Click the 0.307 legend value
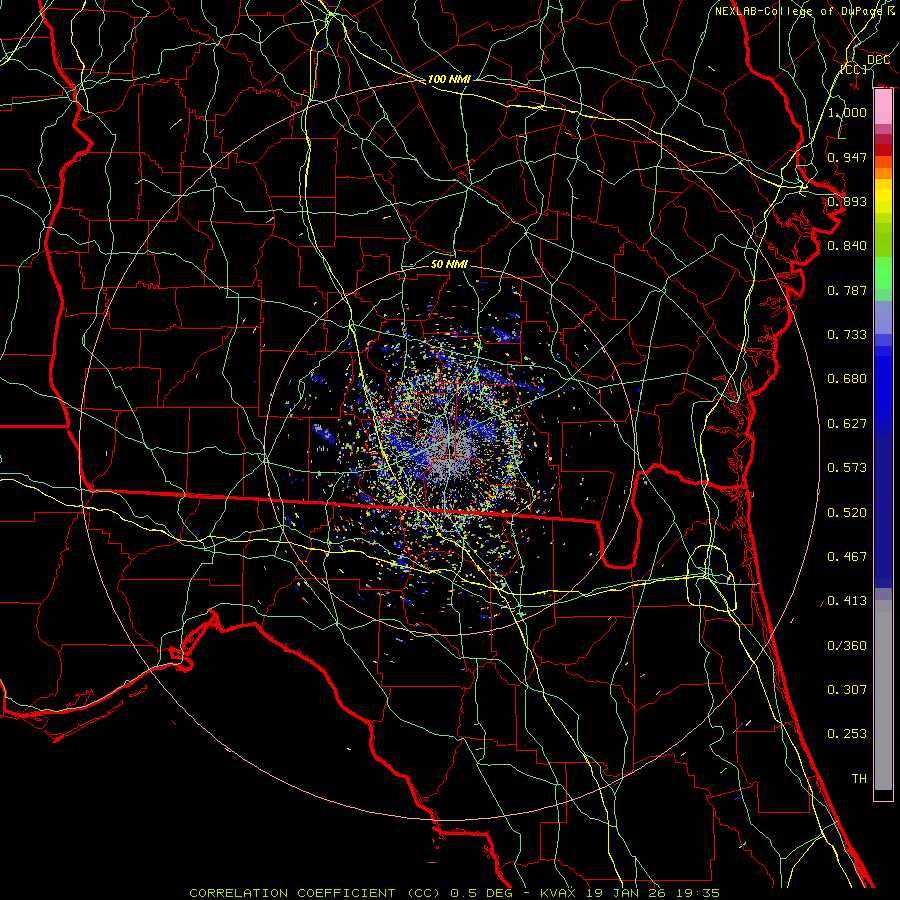The width and height of the screenshot is (900, 900). (x=847, y=690)
